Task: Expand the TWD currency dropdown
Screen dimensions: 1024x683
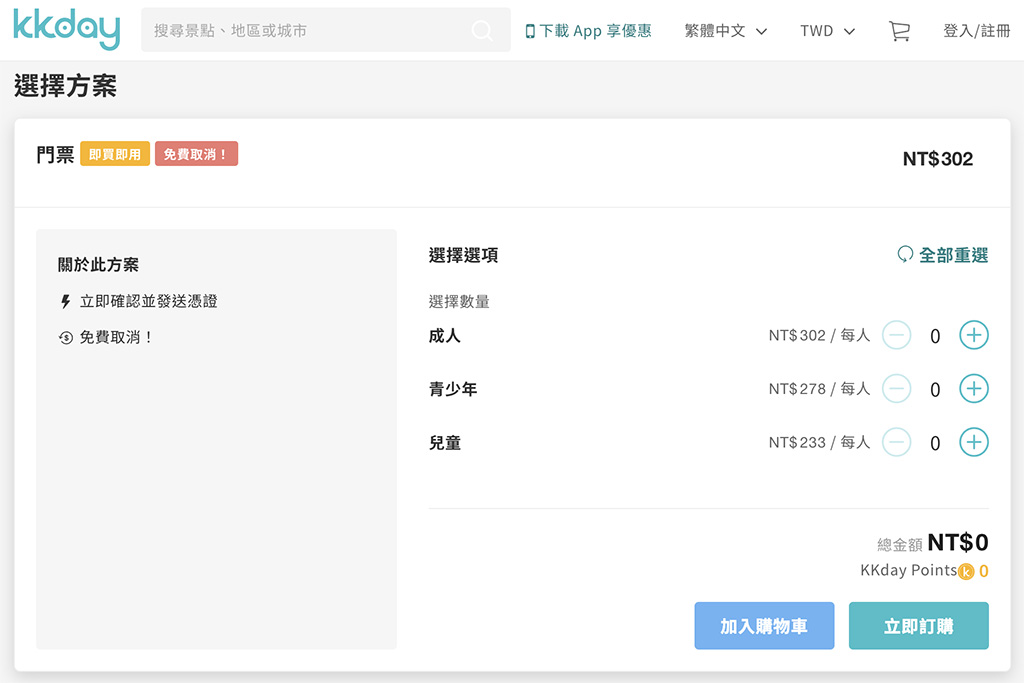Action: [827, 31]
